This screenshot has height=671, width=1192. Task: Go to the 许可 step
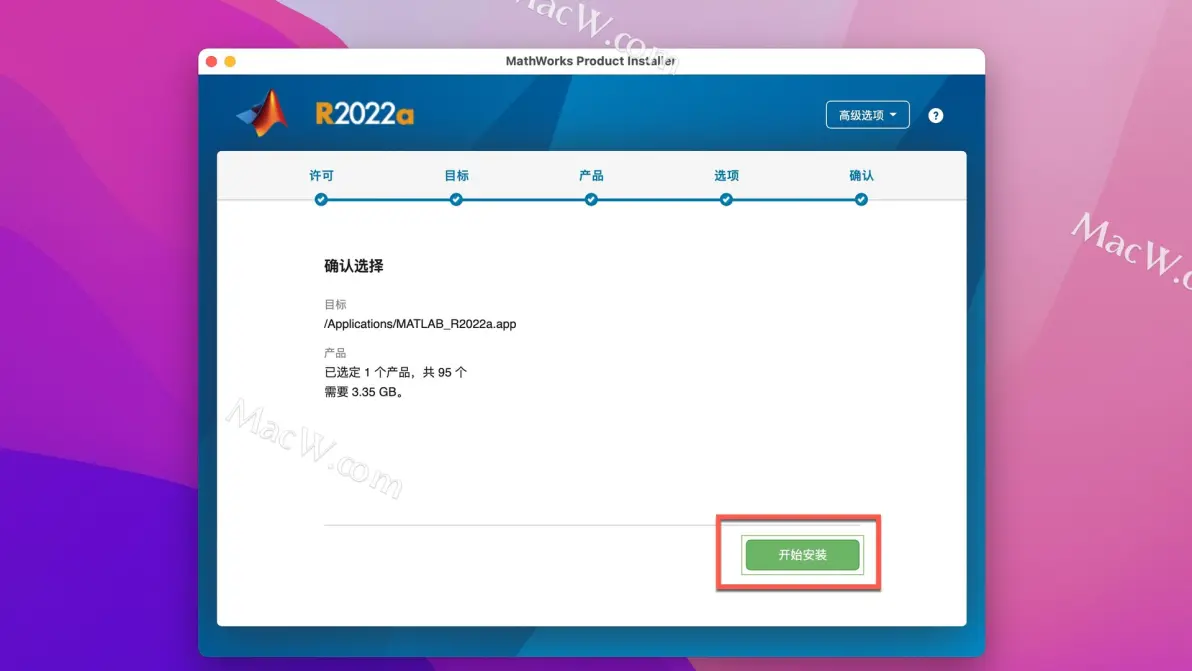pyautogui.click(x=322, y=176)
